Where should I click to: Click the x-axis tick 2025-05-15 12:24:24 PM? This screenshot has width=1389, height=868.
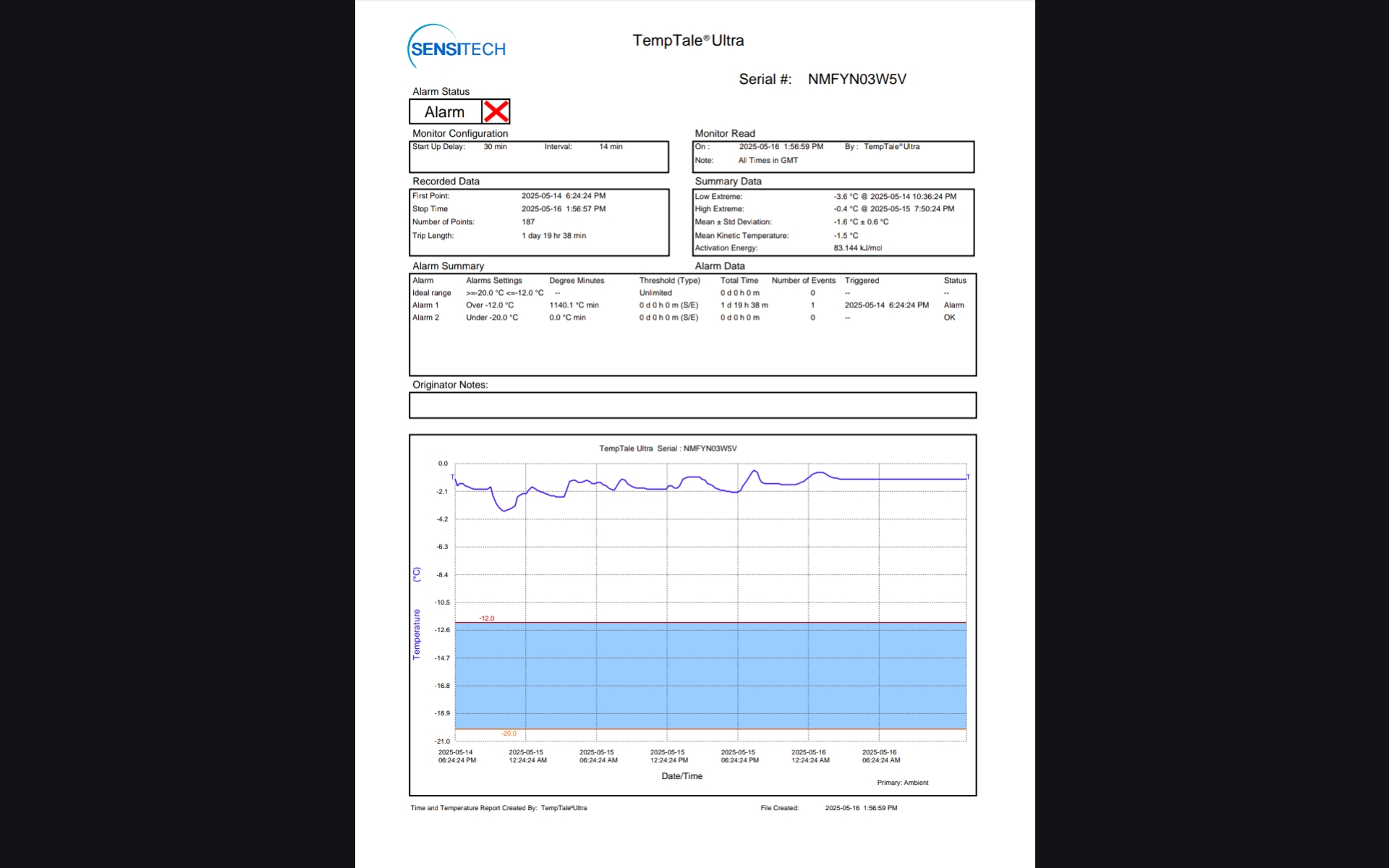[x=668, y=756]
